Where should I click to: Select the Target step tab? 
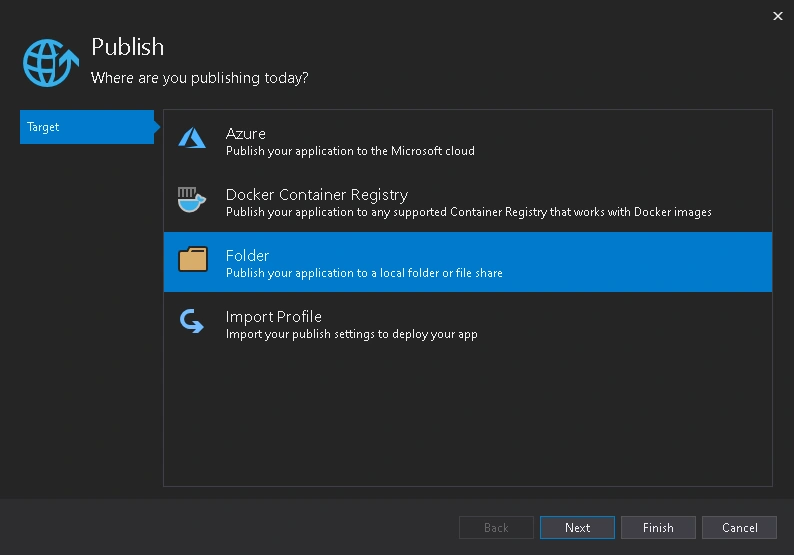point(87,127)
